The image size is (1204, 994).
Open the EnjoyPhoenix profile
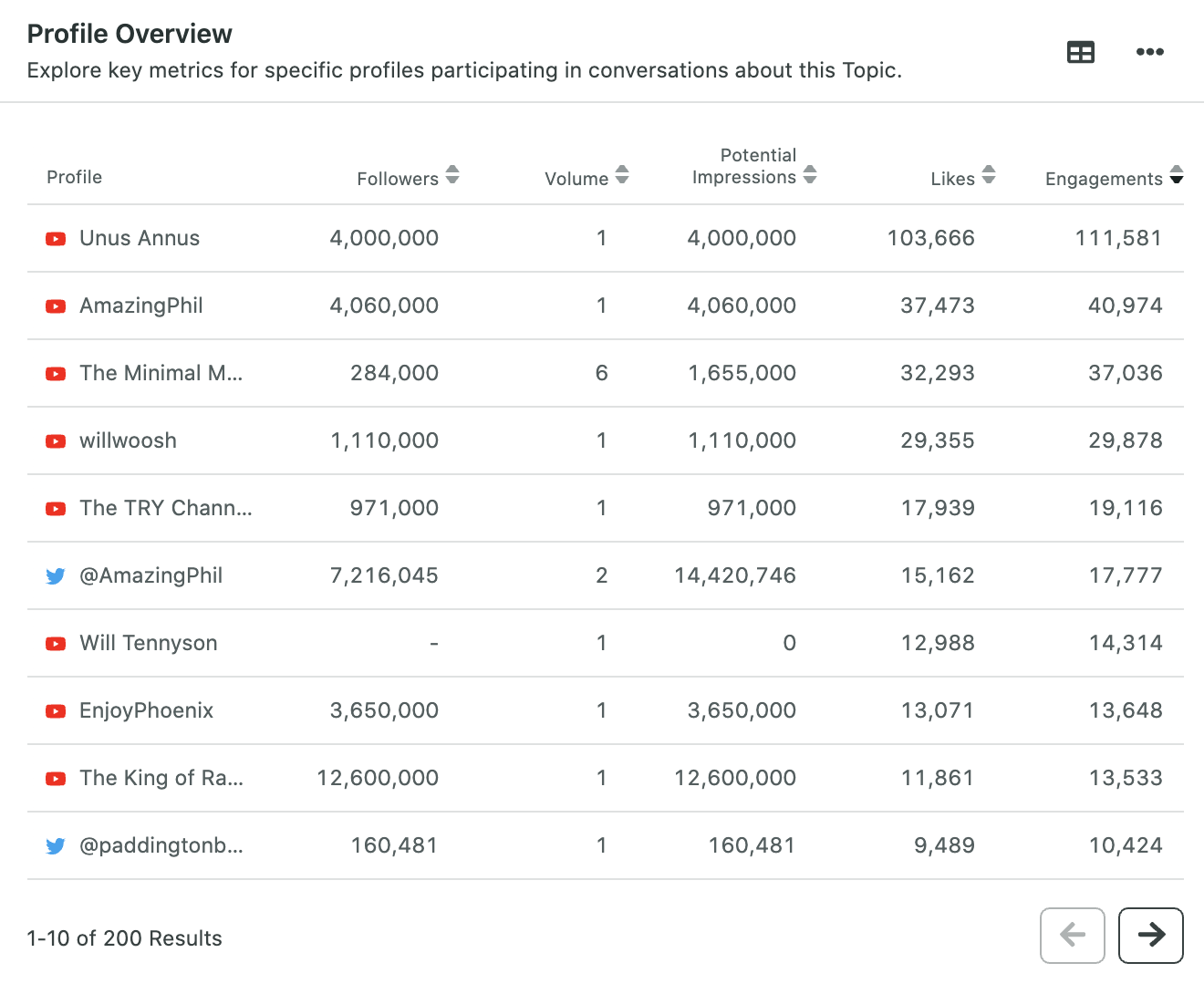pyautogui.click(x=146, y=710)
